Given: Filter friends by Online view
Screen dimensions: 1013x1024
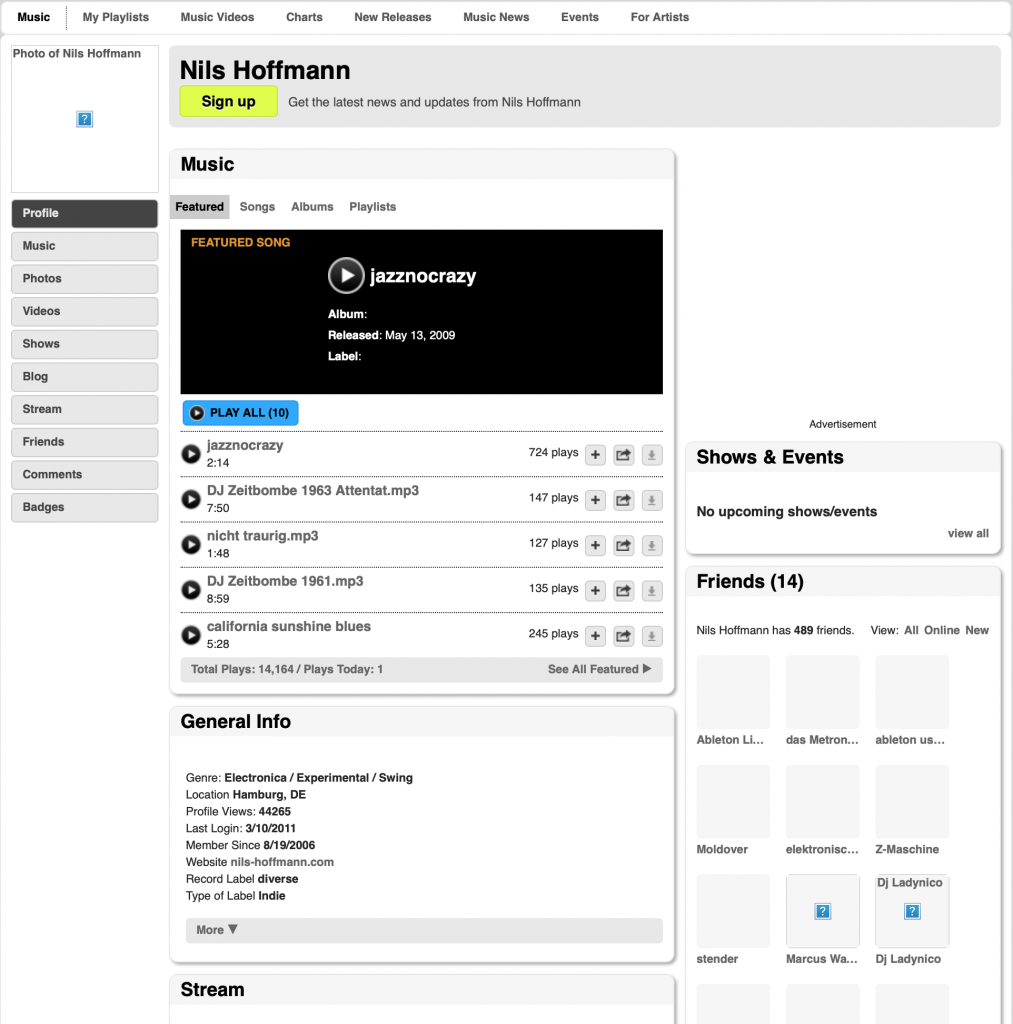Looking at the screenshot, I should tap(941, 630).
